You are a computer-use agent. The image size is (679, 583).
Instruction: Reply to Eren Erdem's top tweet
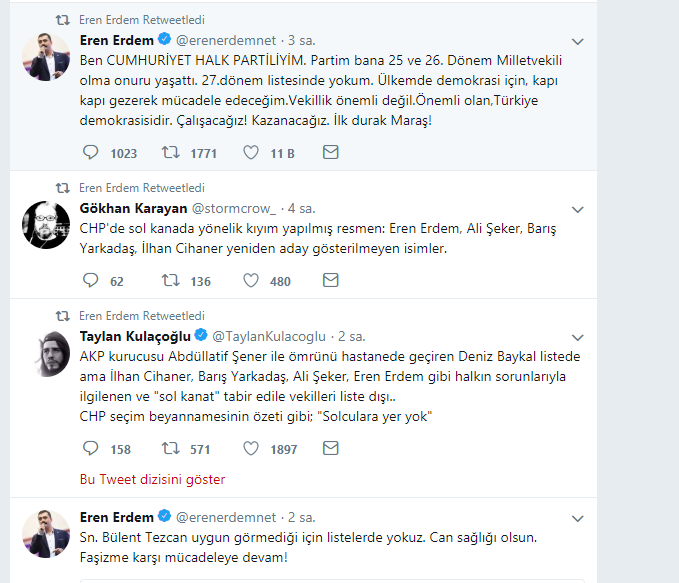tap(90, 153)
